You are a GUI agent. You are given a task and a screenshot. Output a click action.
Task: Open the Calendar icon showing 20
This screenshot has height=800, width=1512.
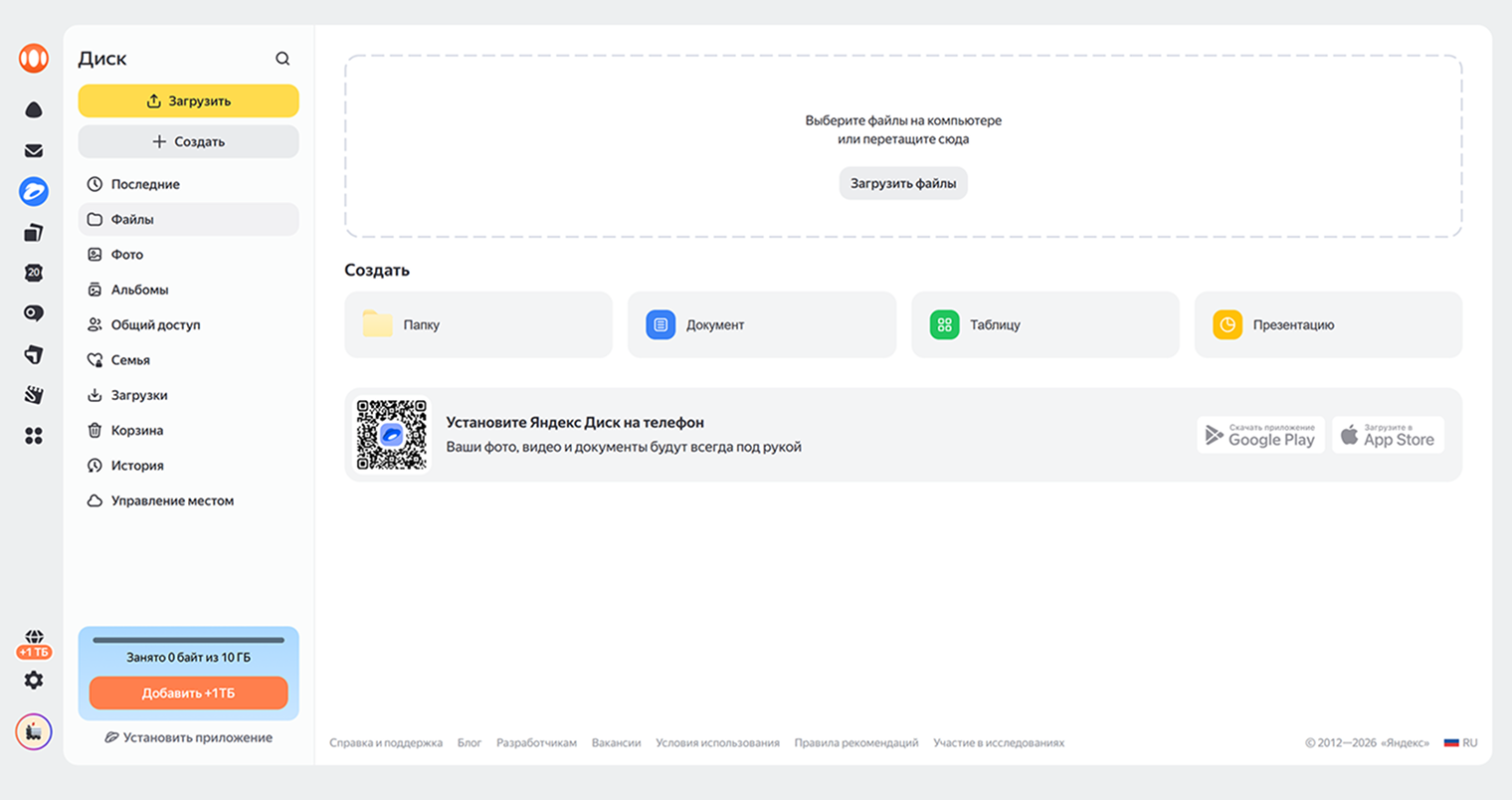(x=34, y=273)
